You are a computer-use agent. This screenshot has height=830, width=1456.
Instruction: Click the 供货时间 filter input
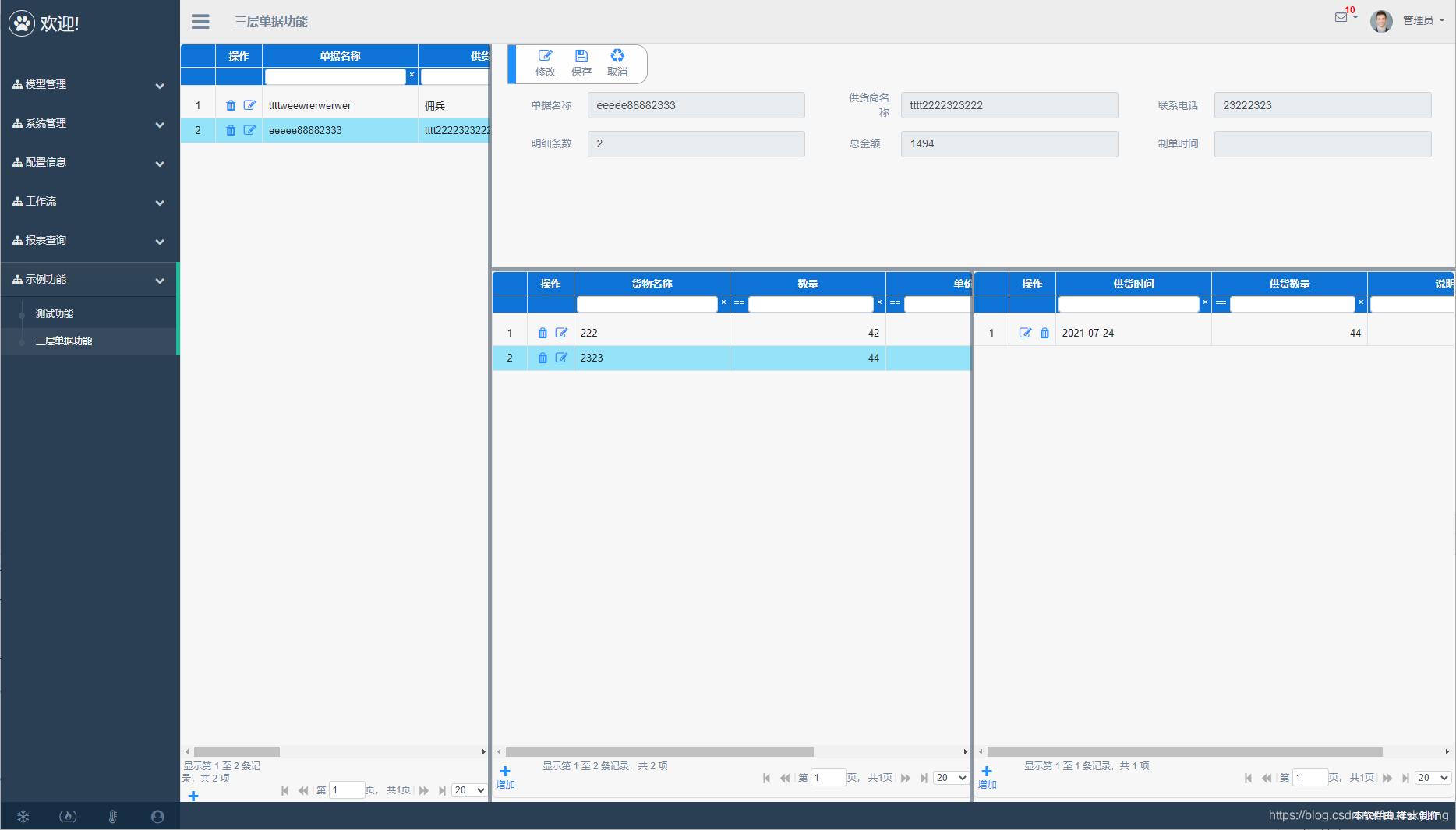(1129, 304)
